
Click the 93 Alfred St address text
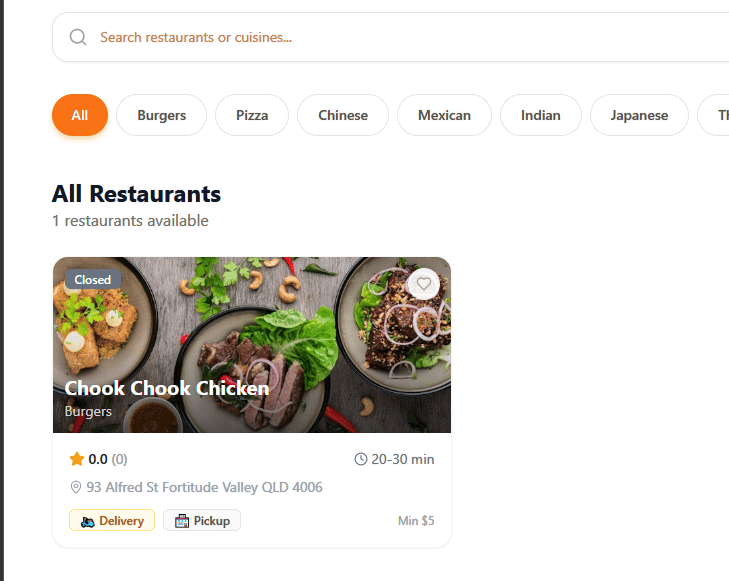coord(204,487)
